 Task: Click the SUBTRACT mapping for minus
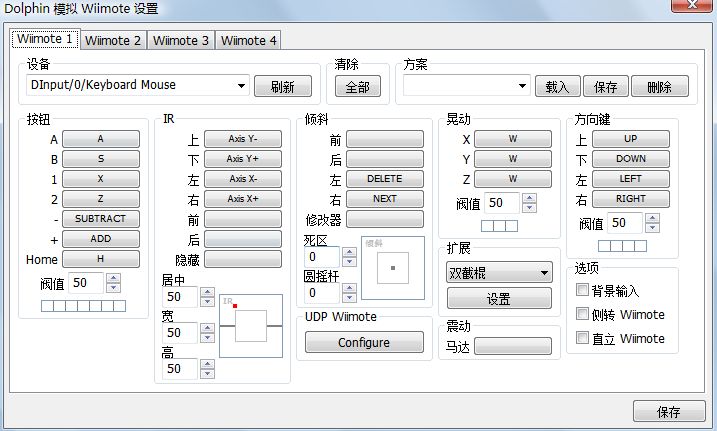pos(101,218)
